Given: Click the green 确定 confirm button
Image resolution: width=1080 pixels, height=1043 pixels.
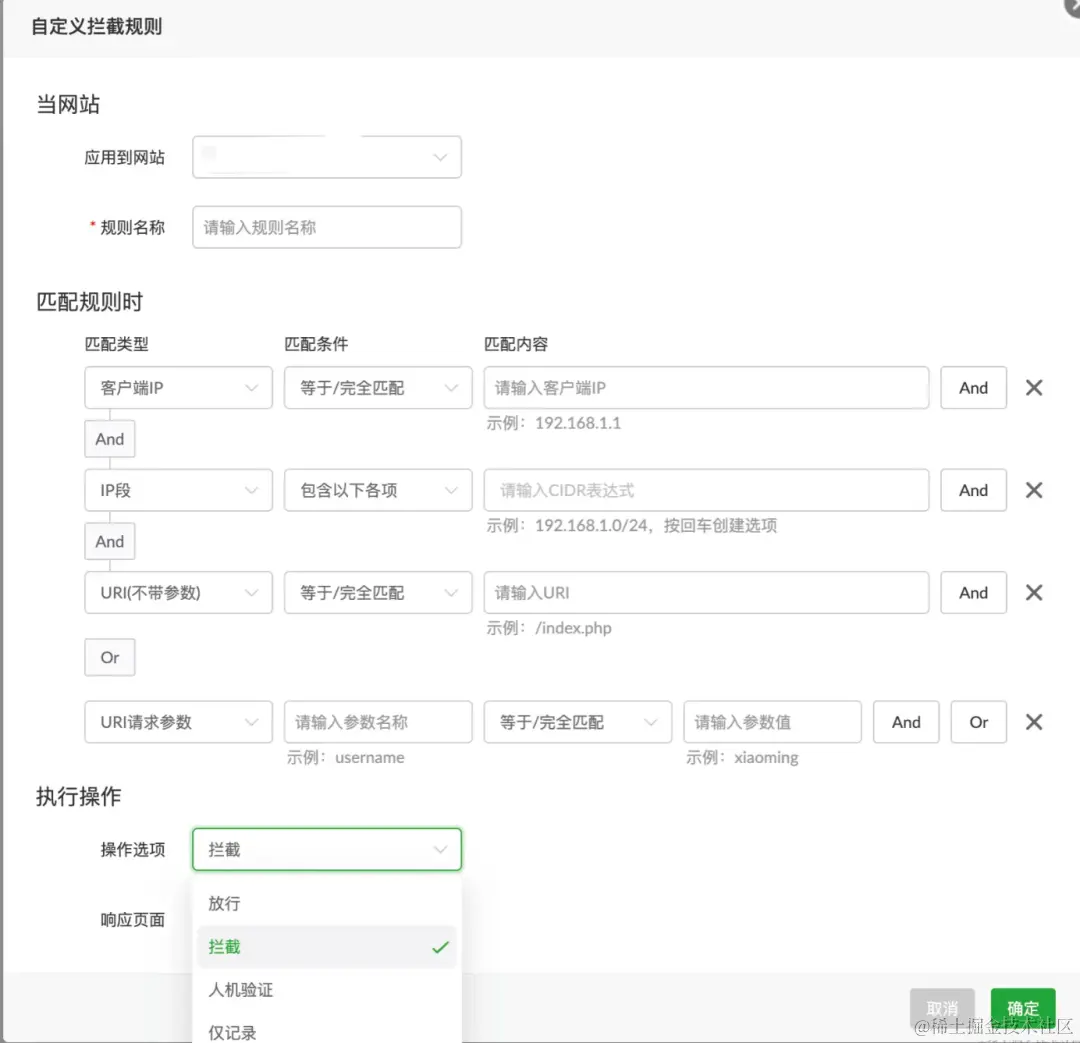Looking at the screenshot, I should coord(1022,1008).
